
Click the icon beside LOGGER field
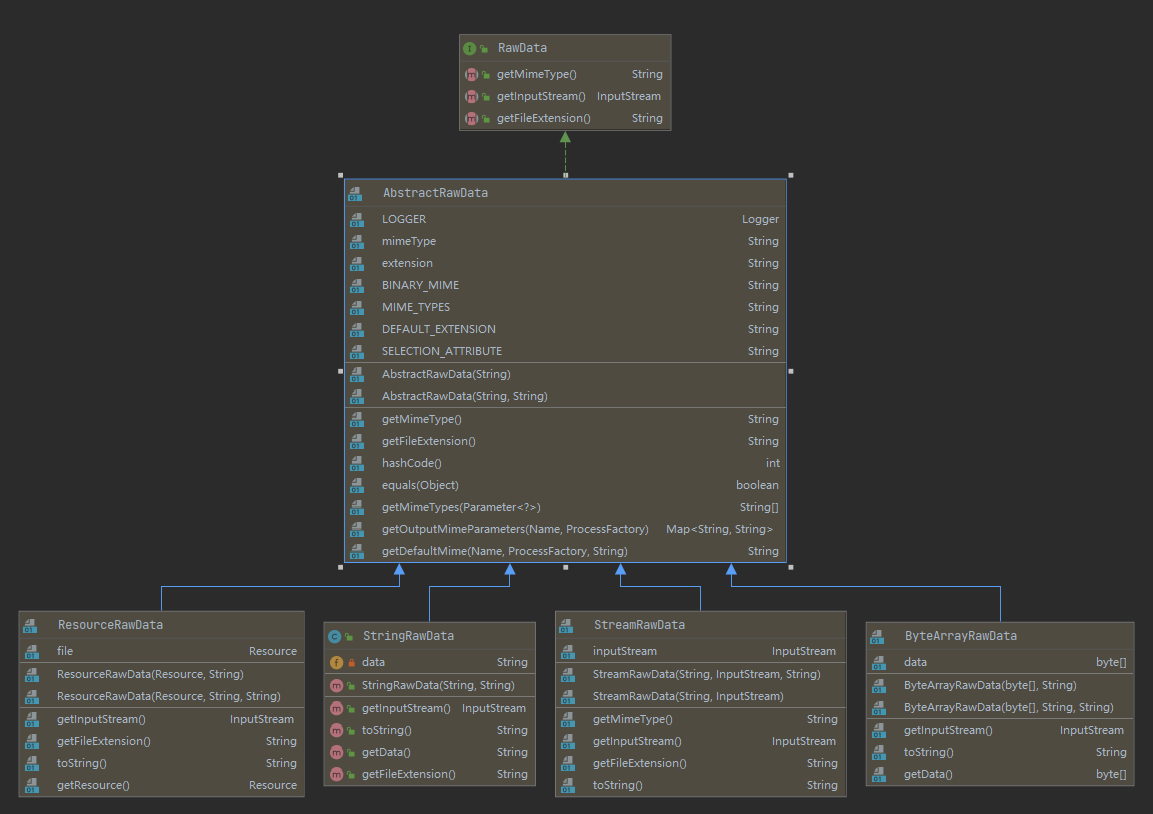pyautogui.click(x=355, y=219)
